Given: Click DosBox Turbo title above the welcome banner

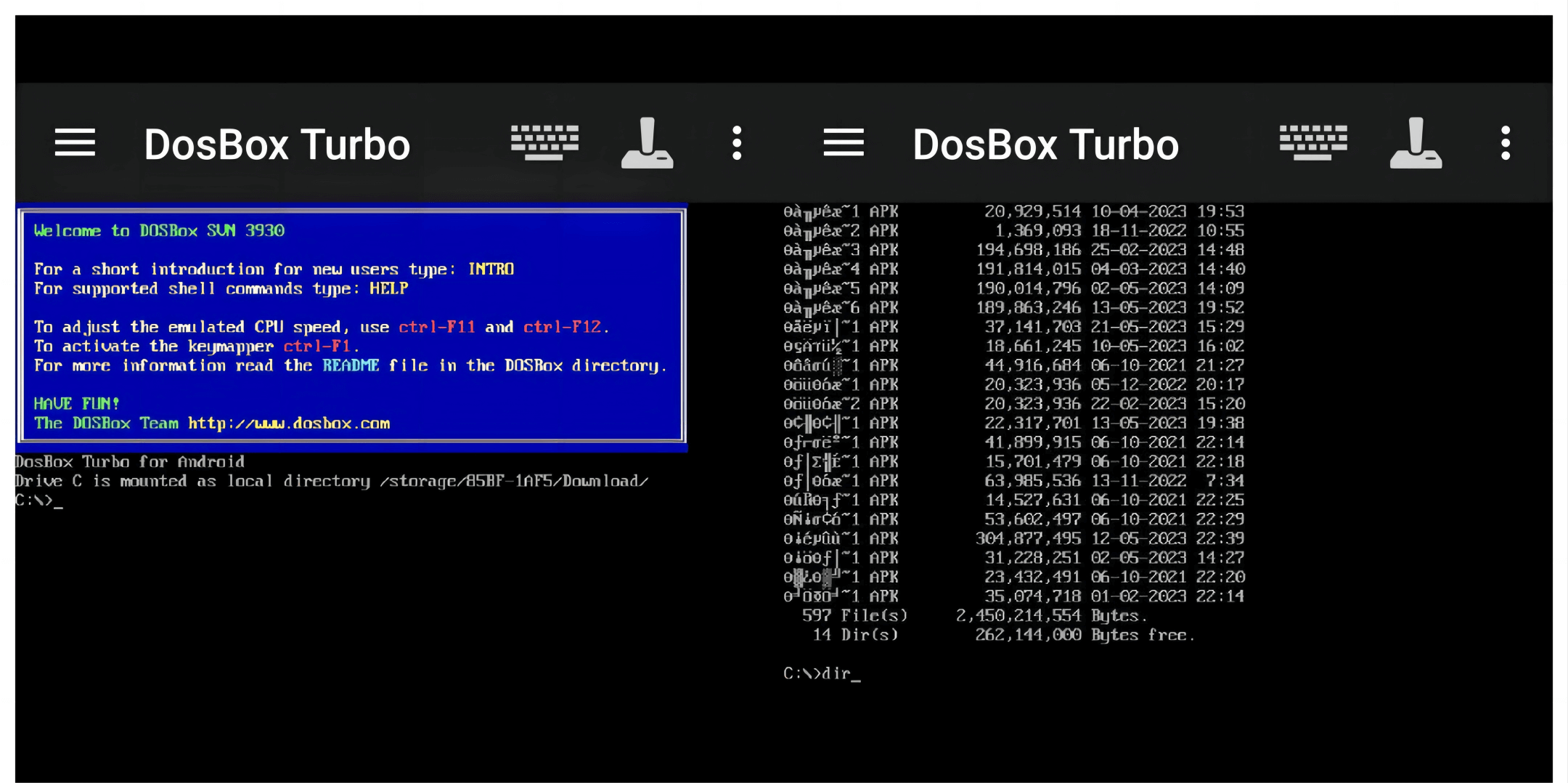Looking at the screenshot, I should pyautogui.click(x=277, y=145).
